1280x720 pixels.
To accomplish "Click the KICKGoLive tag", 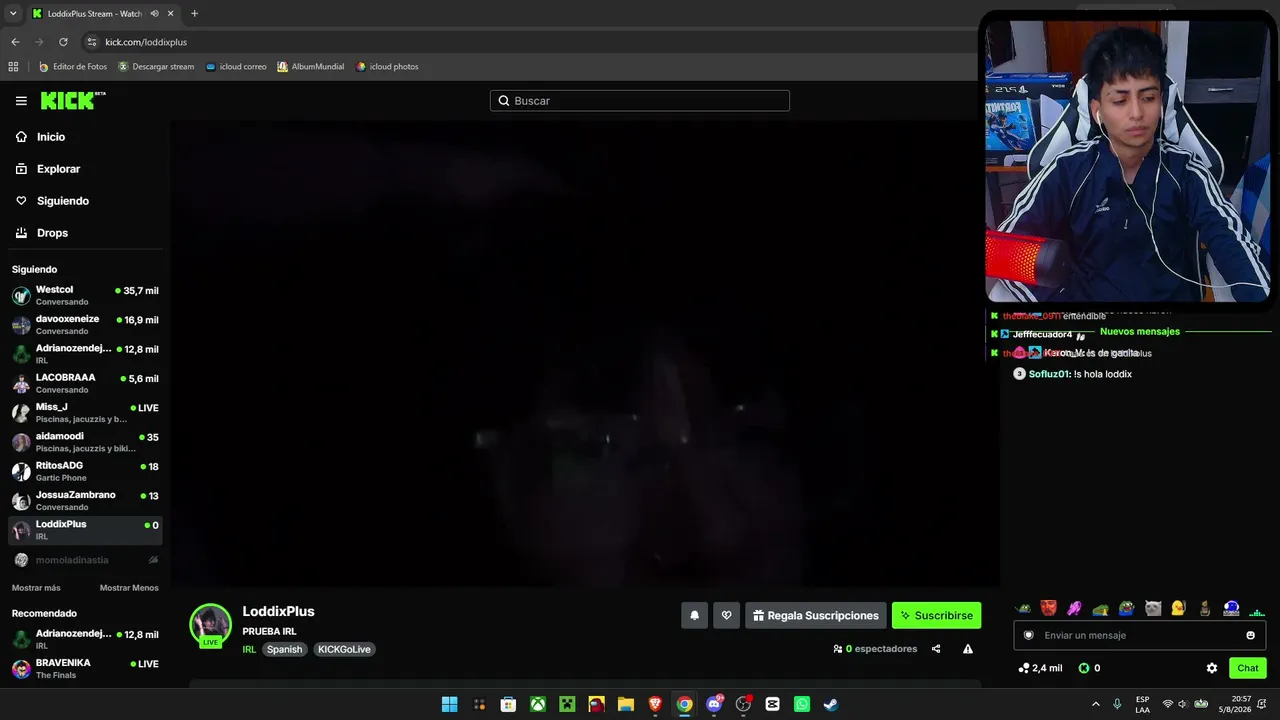I will pyautogui.click(x=344, y=649).
